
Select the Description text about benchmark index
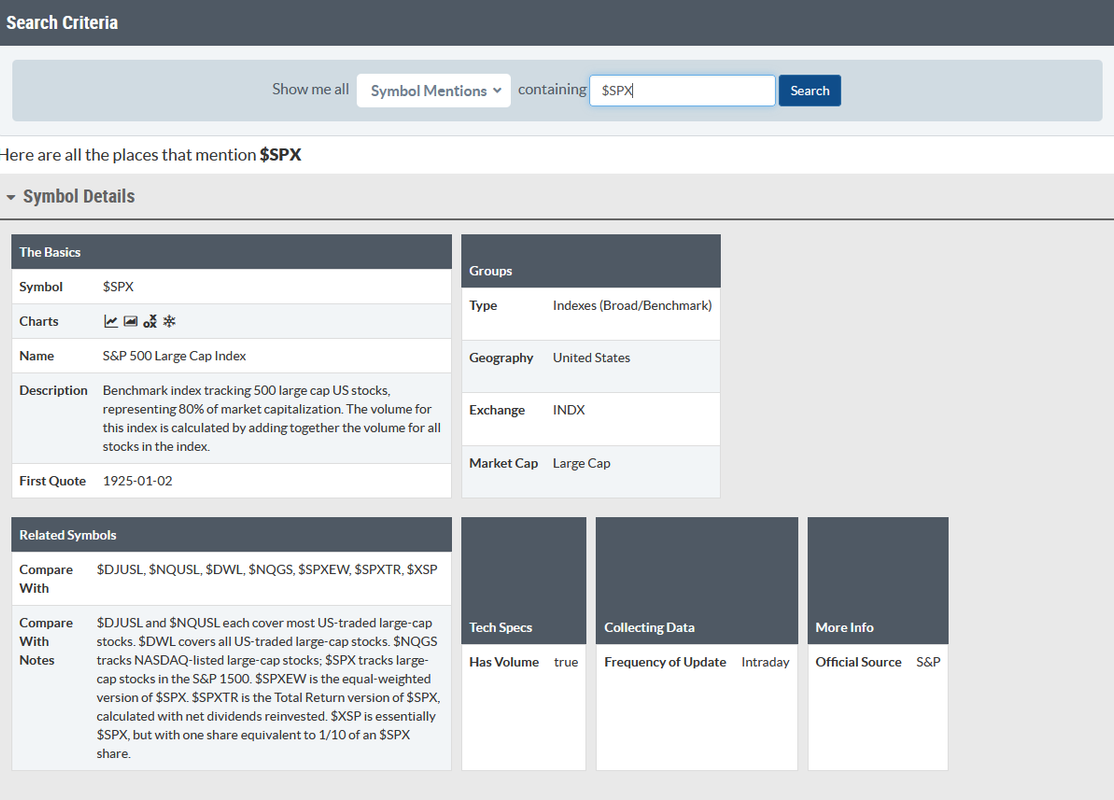[x=271, y=418]
